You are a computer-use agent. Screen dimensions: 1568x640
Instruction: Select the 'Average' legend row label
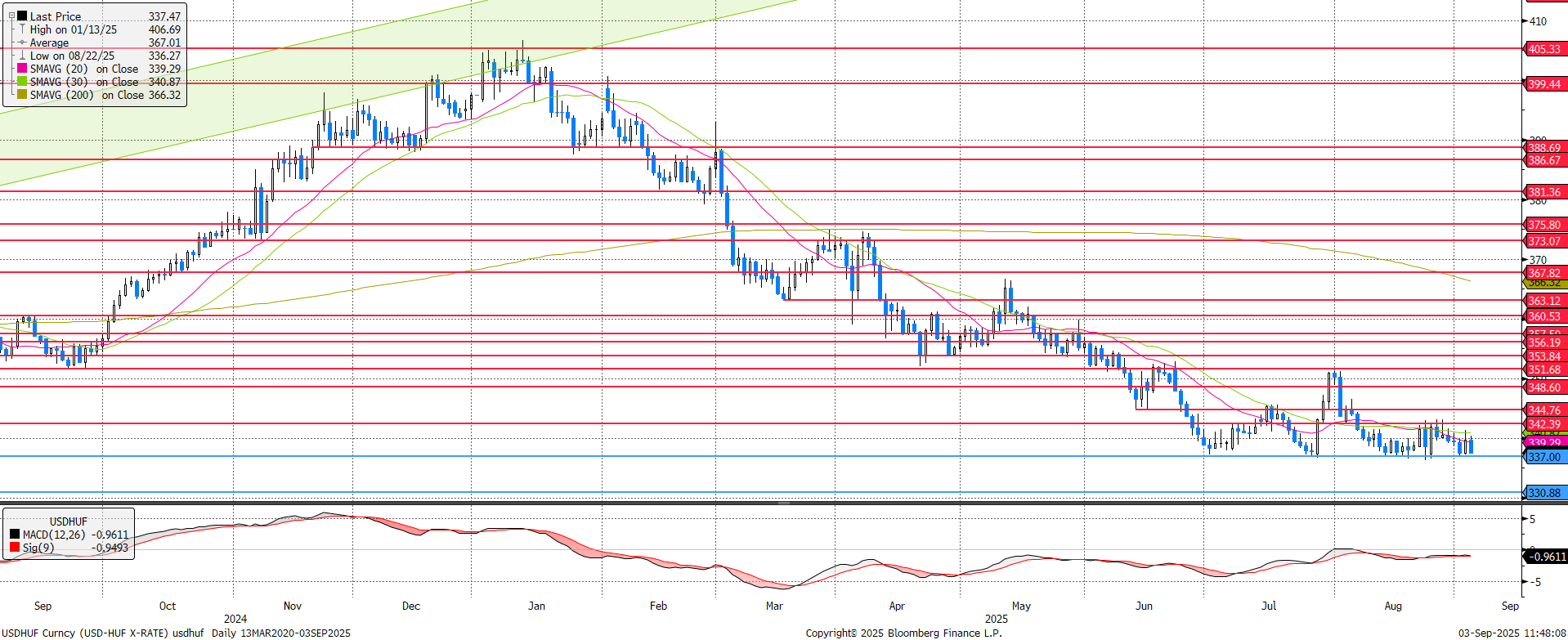point(49,43)
